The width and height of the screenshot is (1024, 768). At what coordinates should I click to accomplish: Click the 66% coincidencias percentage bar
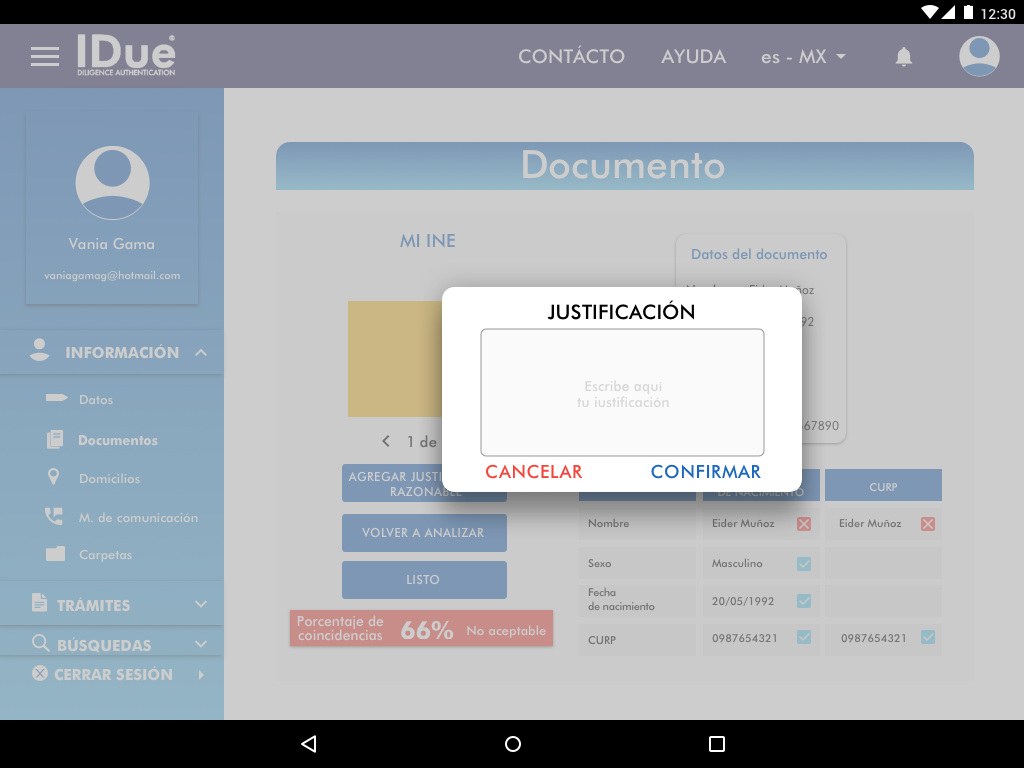[421, 629]
